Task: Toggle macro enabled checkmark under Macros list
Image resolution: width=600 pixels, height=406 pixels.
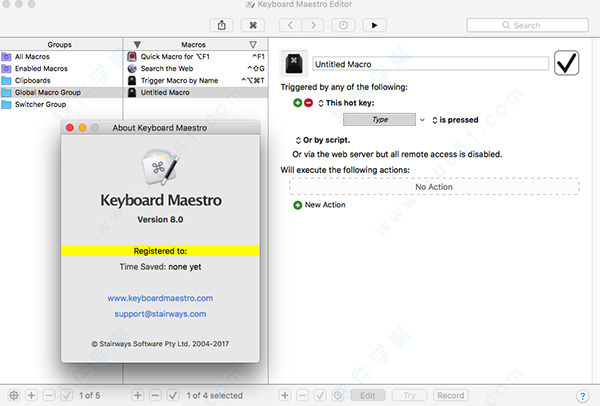Action: click(x=173, y=395)
